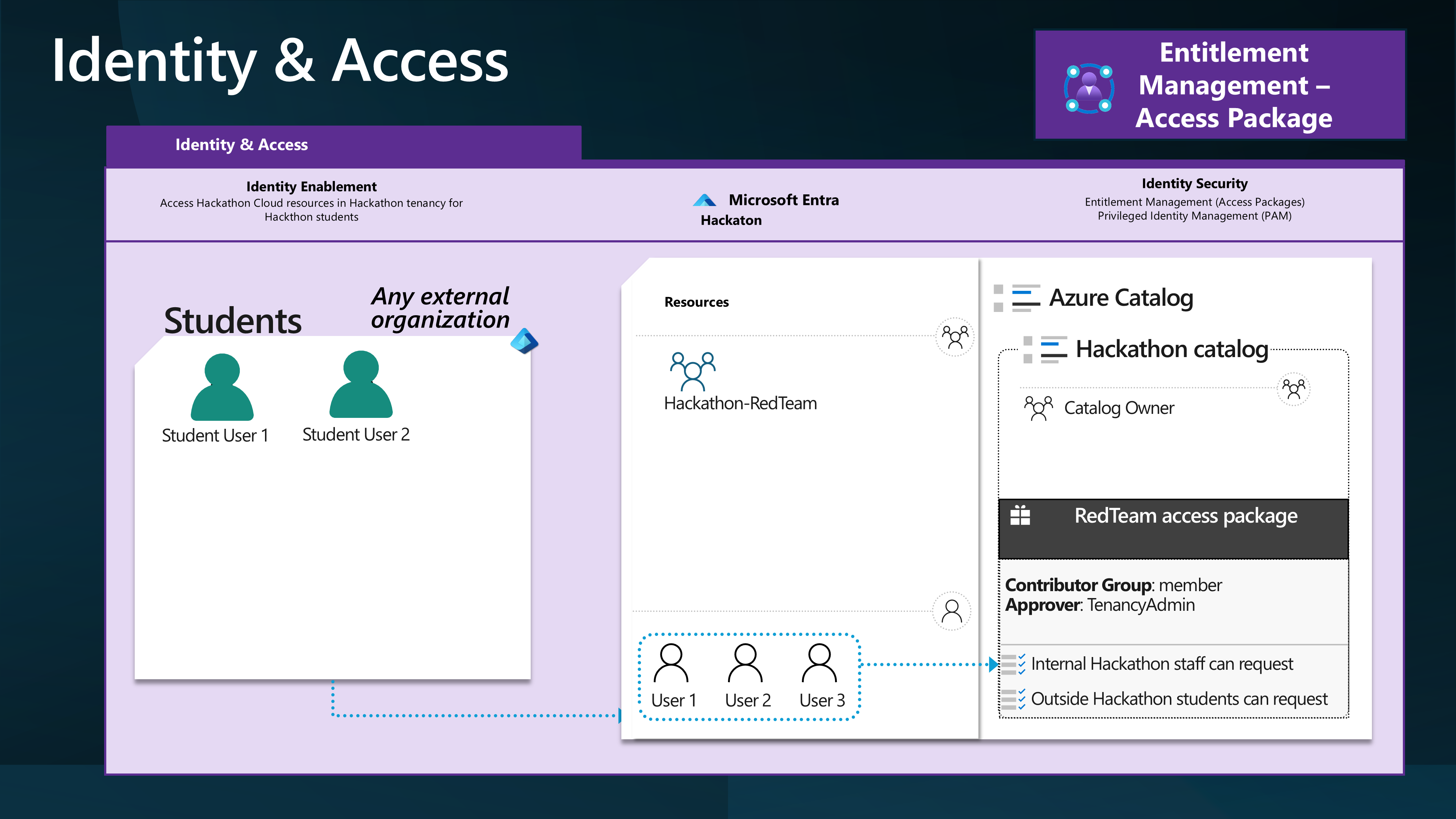Viewport: 1456px width, 819px height.
Task: Click the Catalog Owner group icon
Action: click(1038, 408)
